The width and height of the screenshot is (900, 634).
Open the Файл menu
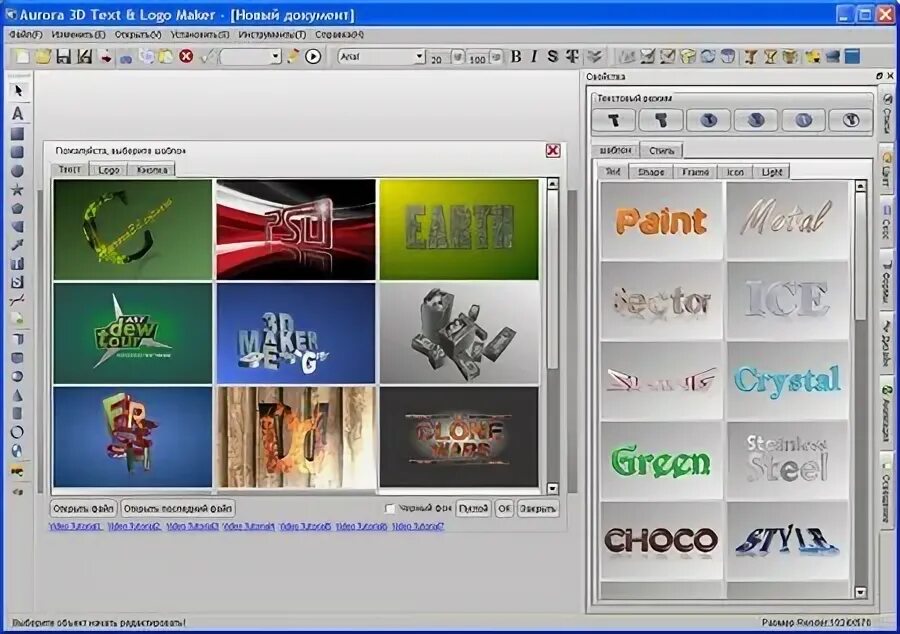click(26, 34)
